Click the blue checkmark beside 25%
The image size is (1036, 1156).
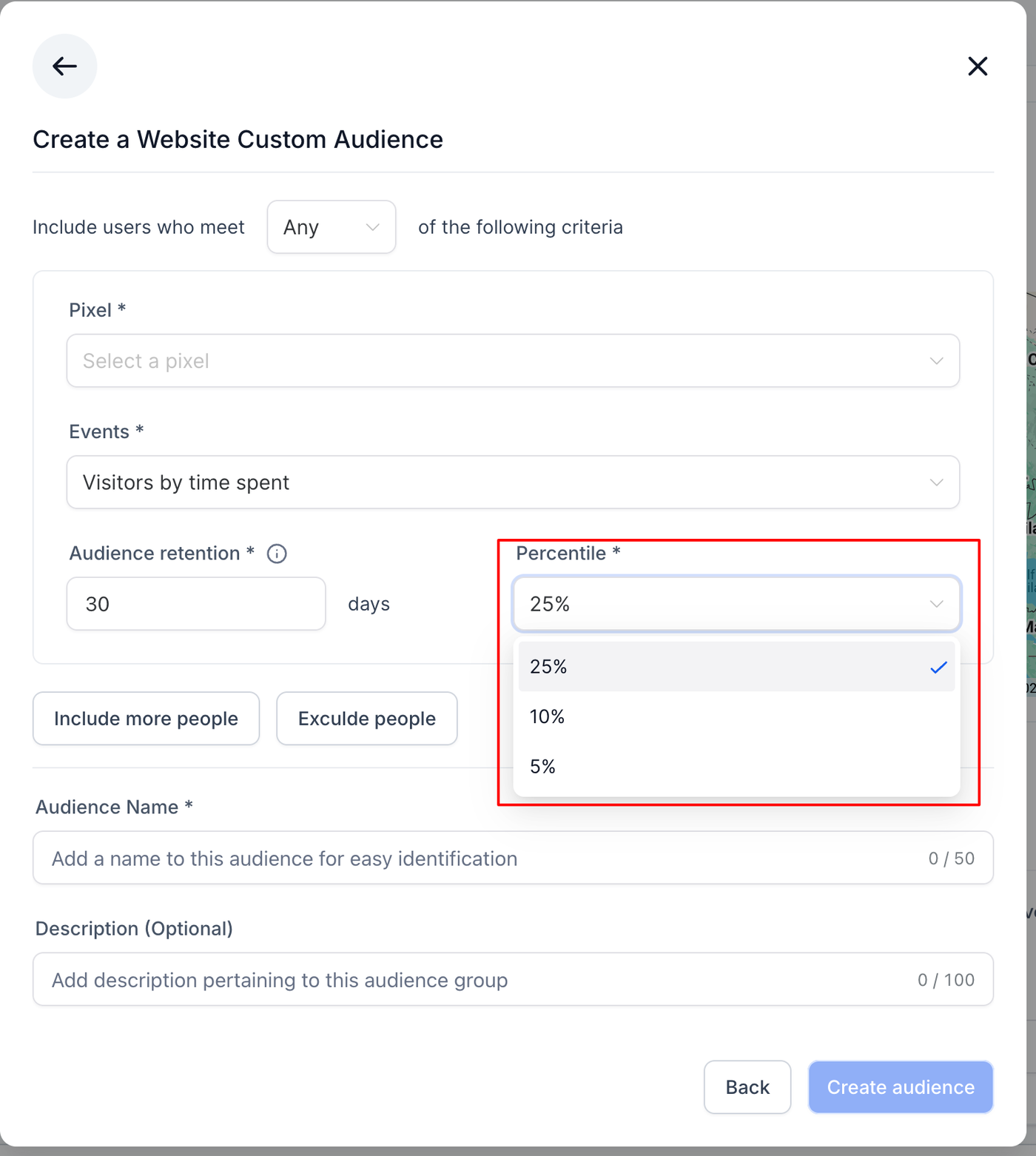(938, 668)
